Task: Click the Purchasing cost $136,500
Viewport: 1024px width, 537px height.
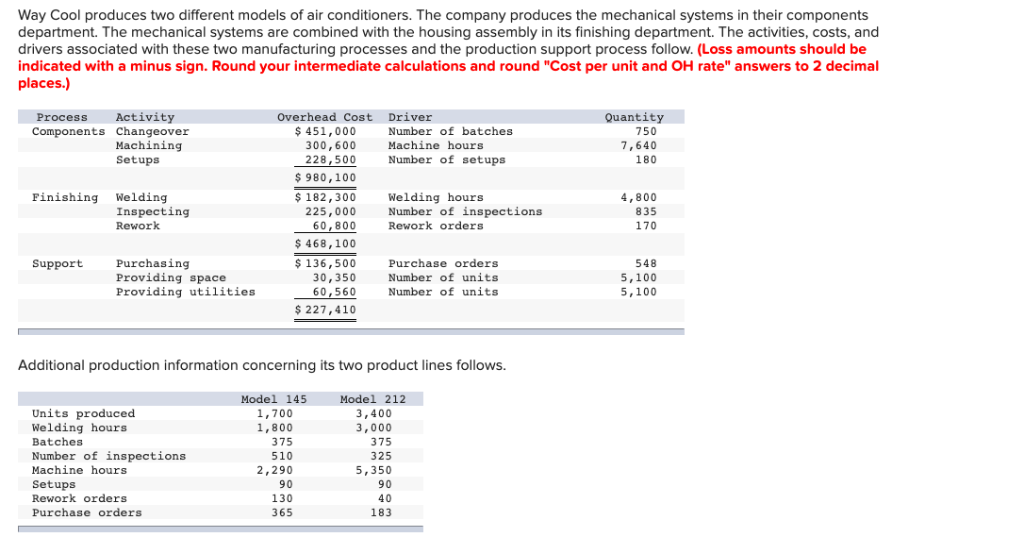Action: (x=325, y=263)
